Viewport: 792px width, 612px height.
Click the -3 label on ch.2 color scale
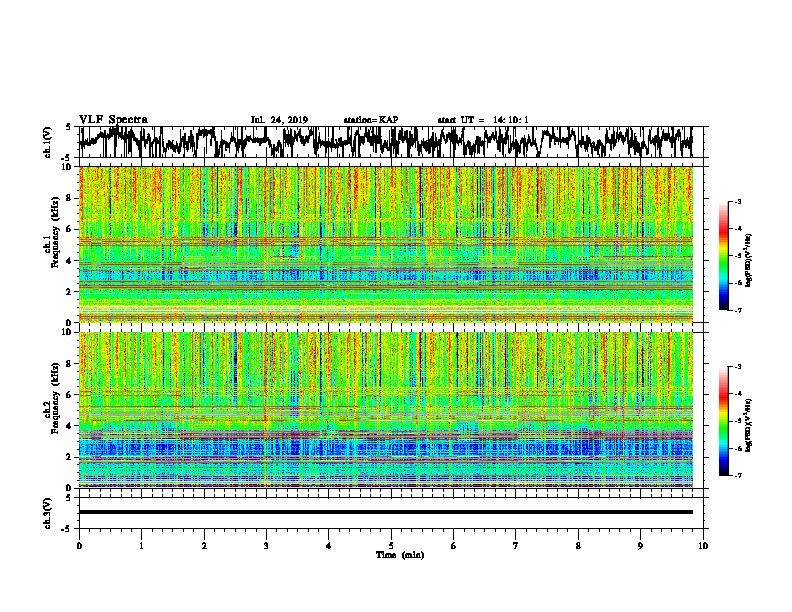tap(737, 367)
